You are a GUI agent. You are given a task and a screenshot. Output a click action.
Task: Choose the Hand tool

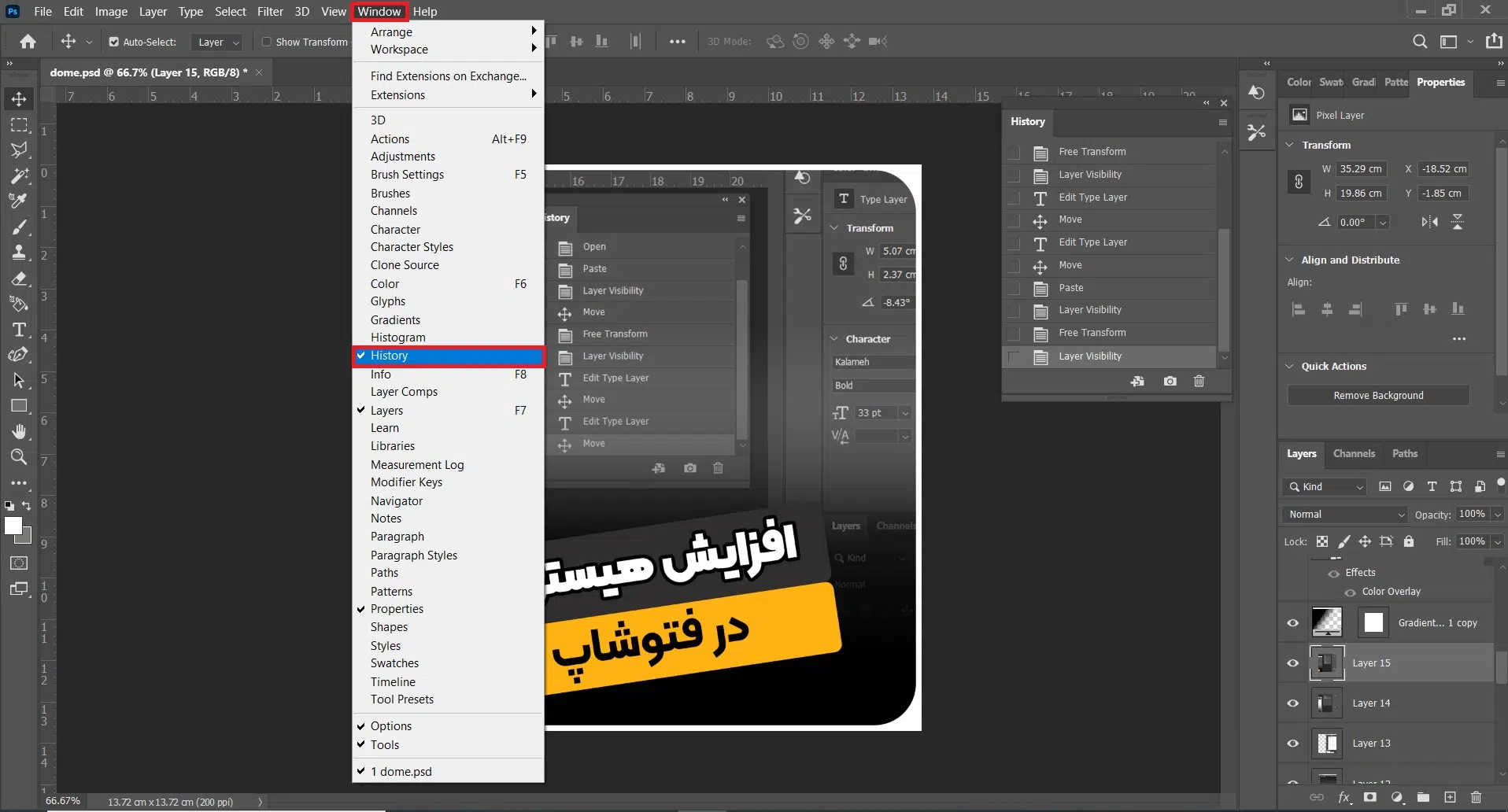point(19,431)
